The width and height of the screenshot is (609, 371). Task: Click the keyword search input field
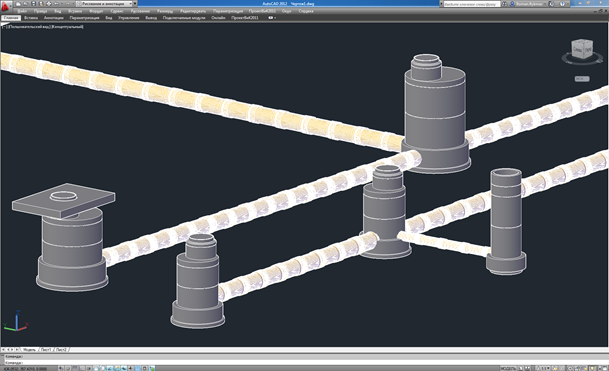pyautogui.click(x=472, y=4)
